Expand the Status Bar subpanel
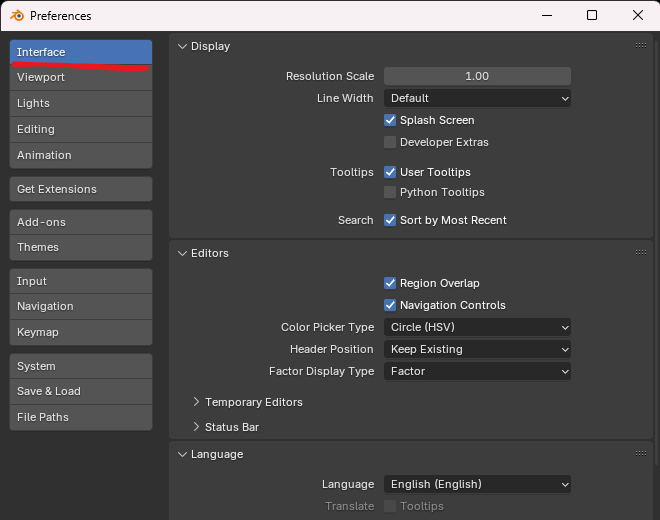Viewport: 660px width, 520px height. coord(196,427)
